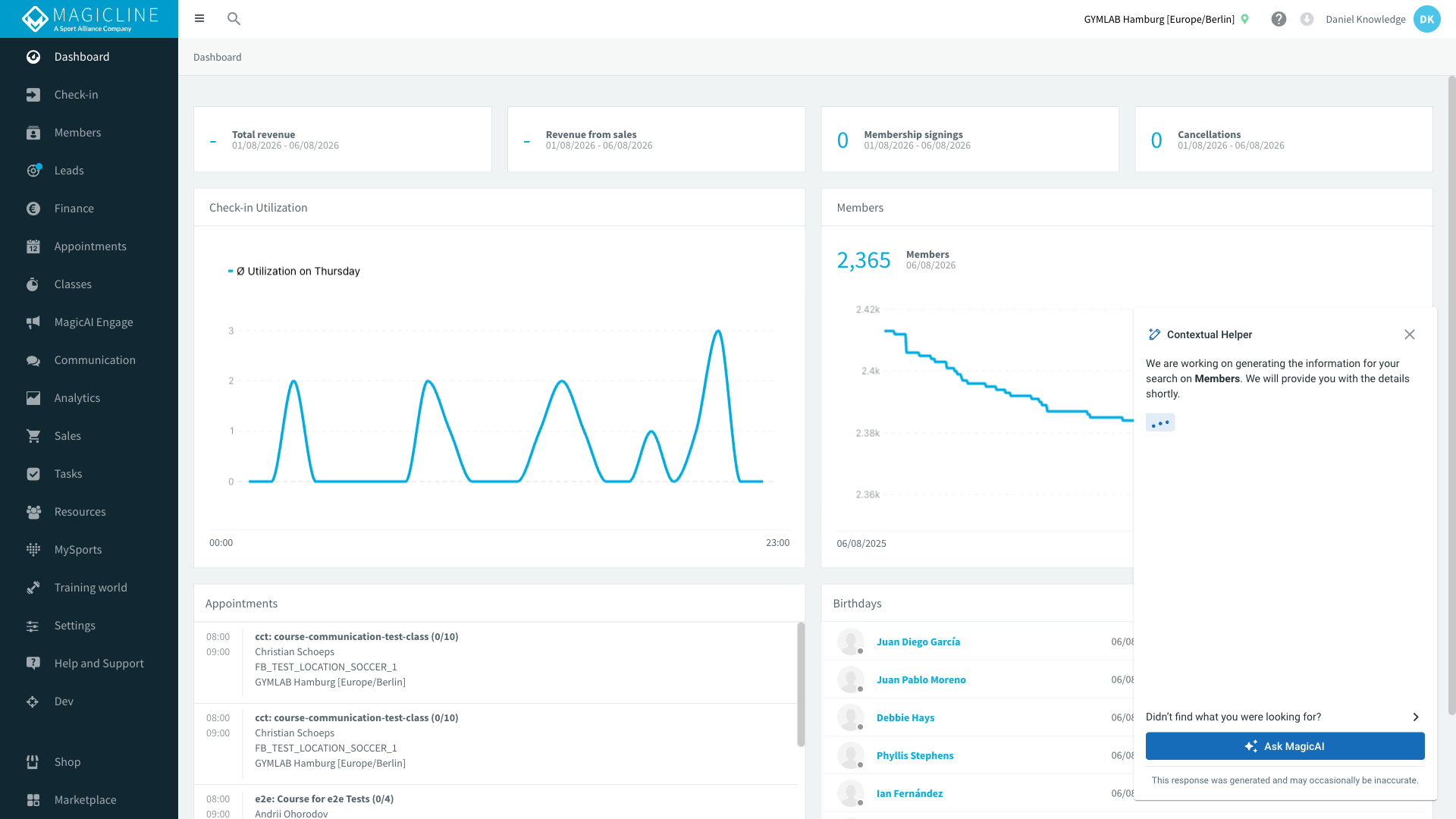This screenshot has height=819, width=1456.
Task: Open the Membership signings card
Action: (x=970, y=140)
